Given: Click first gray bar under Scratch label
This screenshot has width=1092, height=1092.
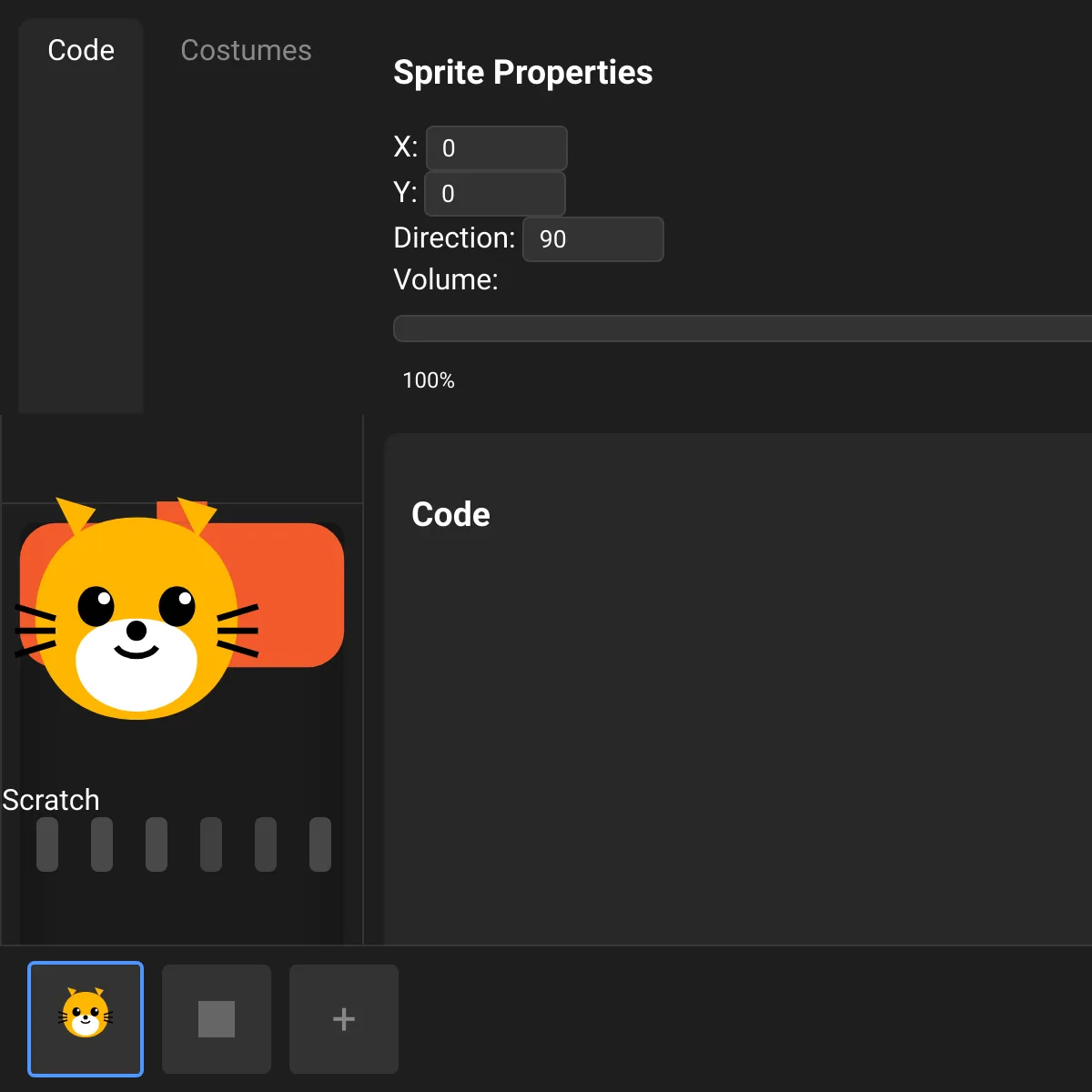Looking at the screenshot, I should [47, 844].
